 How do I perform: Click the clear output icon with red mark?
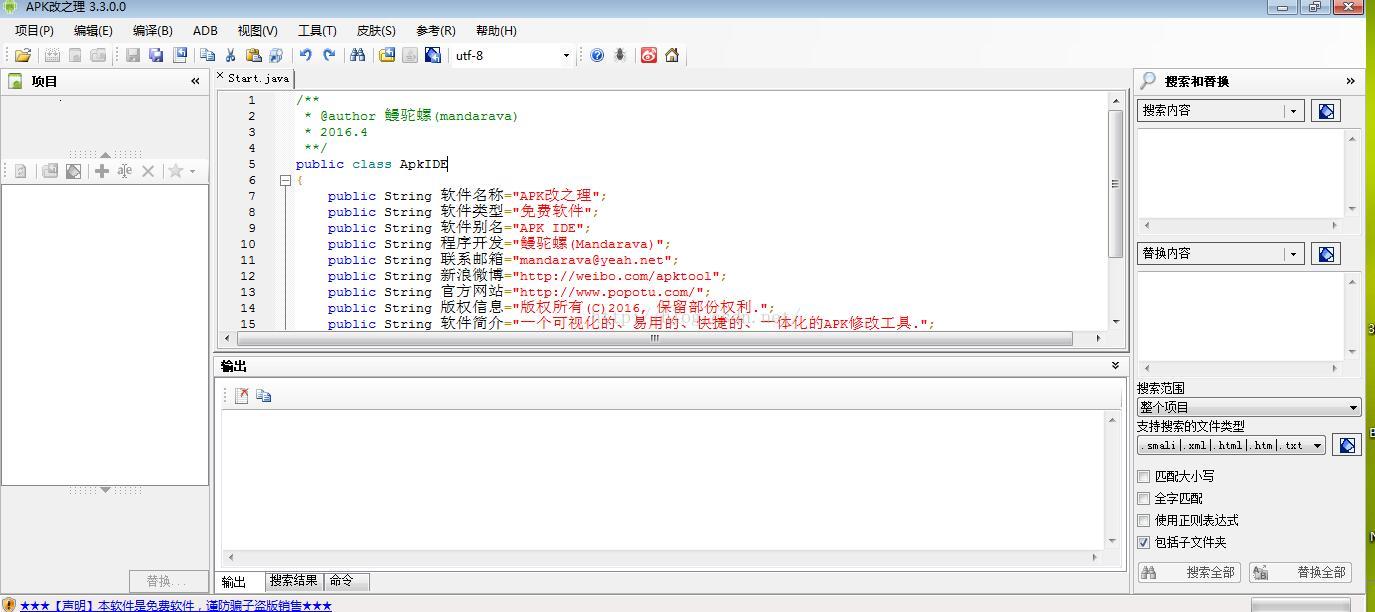coord(241,396)
